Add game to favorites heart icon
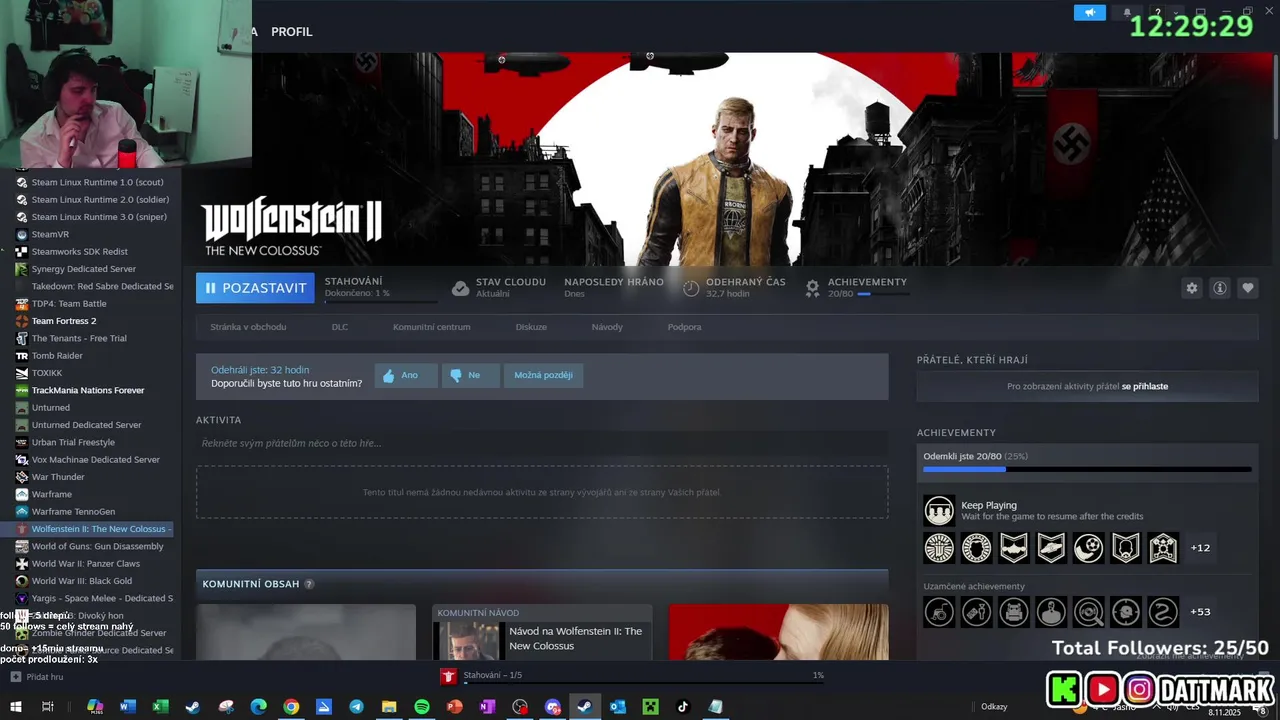The height and width of the screenshot is (720, 1280). [1248, 288]
